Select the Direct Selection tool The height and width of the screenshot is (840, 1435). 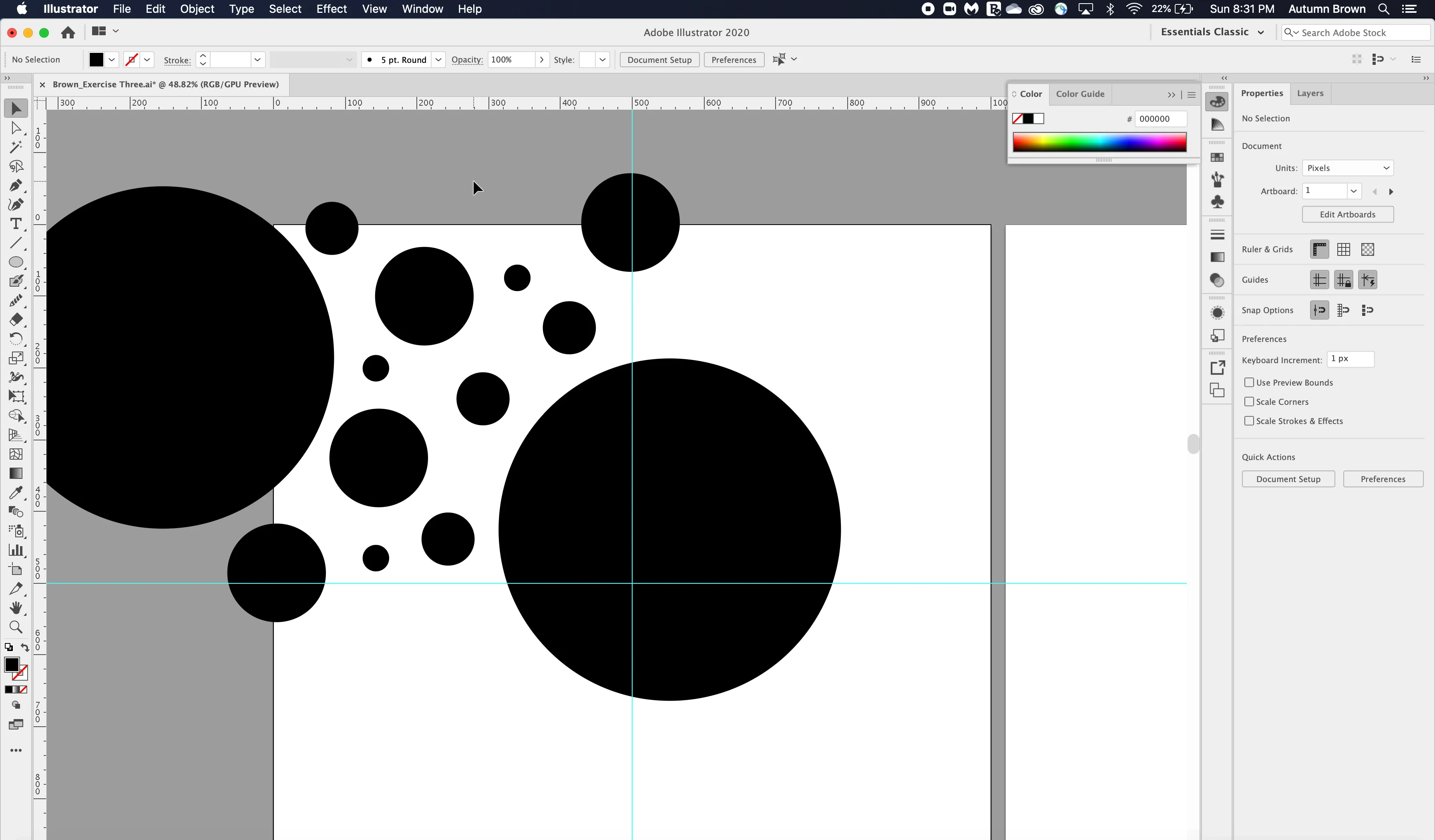16,128
